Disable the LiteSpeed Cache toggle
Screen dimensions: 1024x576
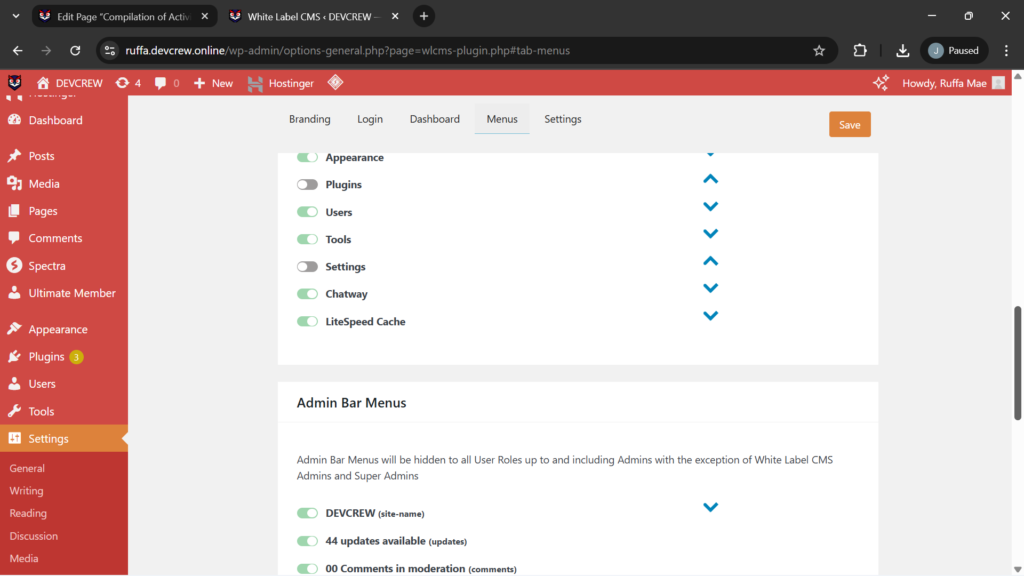307,322
